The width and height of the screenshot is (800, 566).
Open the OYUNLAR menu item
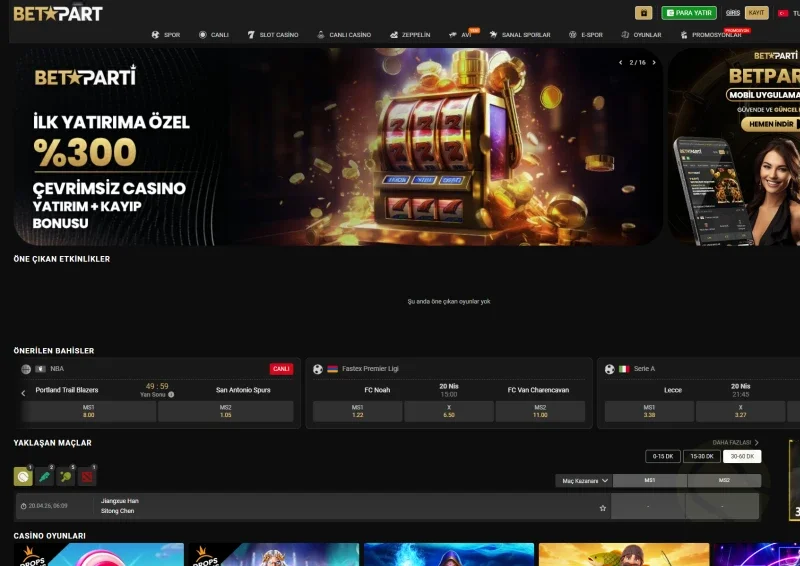641,35
